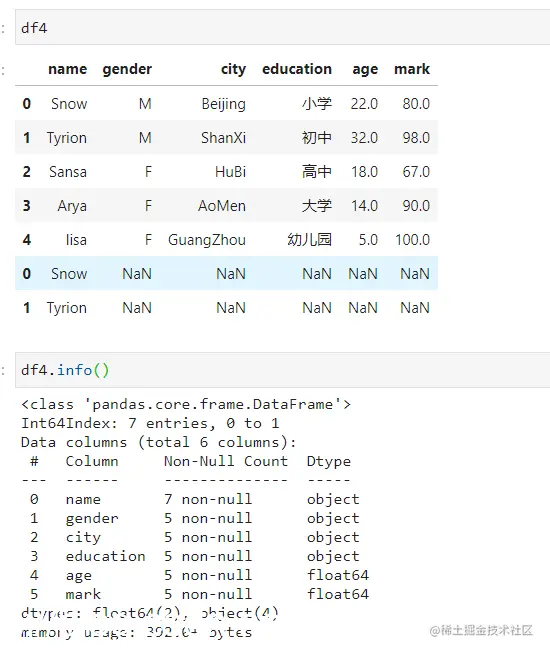Select the name cell 'Sansa'
The width and height of the screenshot is (550, 654).
point(68,171)
